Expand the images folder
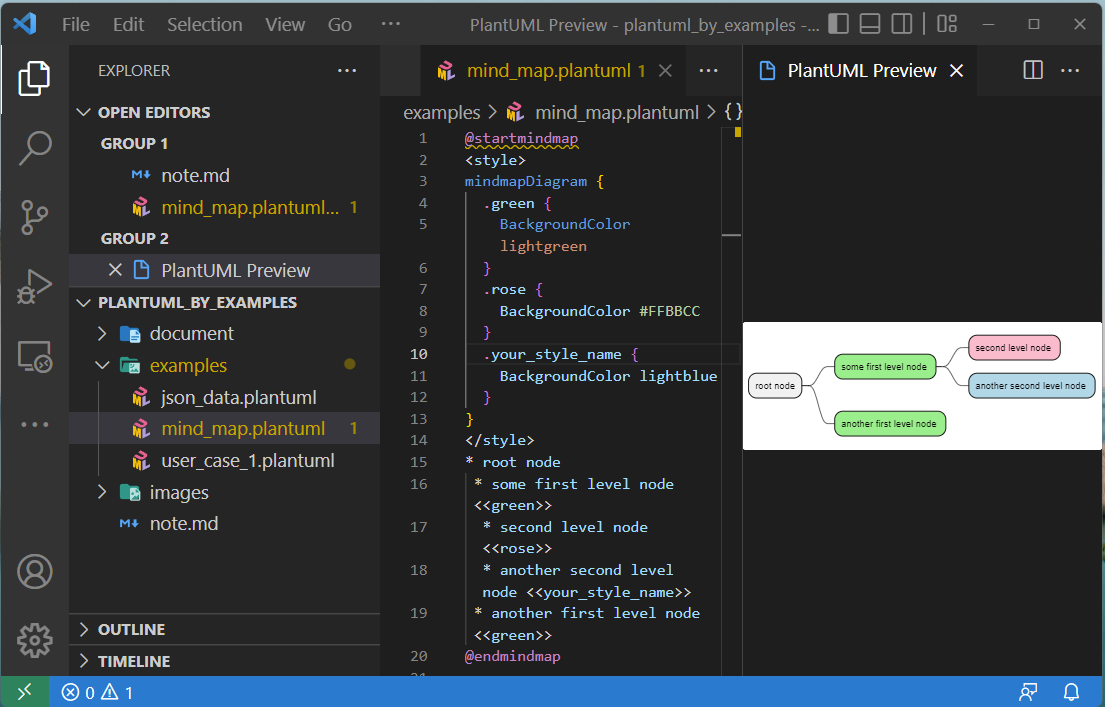 pyautogui.click(x=102, y=492)
